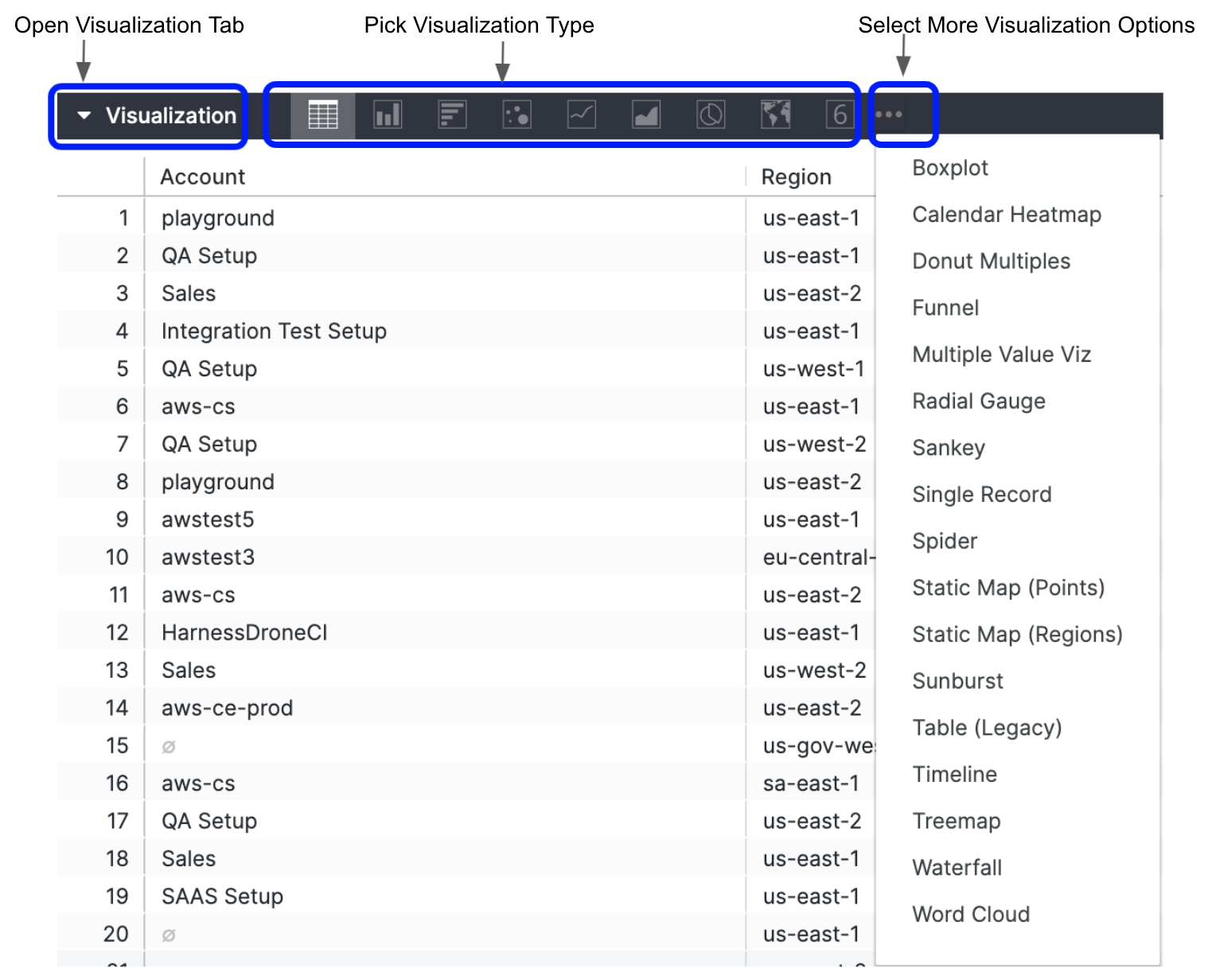Choose the Bar chart visualization icon

(452, 115)
